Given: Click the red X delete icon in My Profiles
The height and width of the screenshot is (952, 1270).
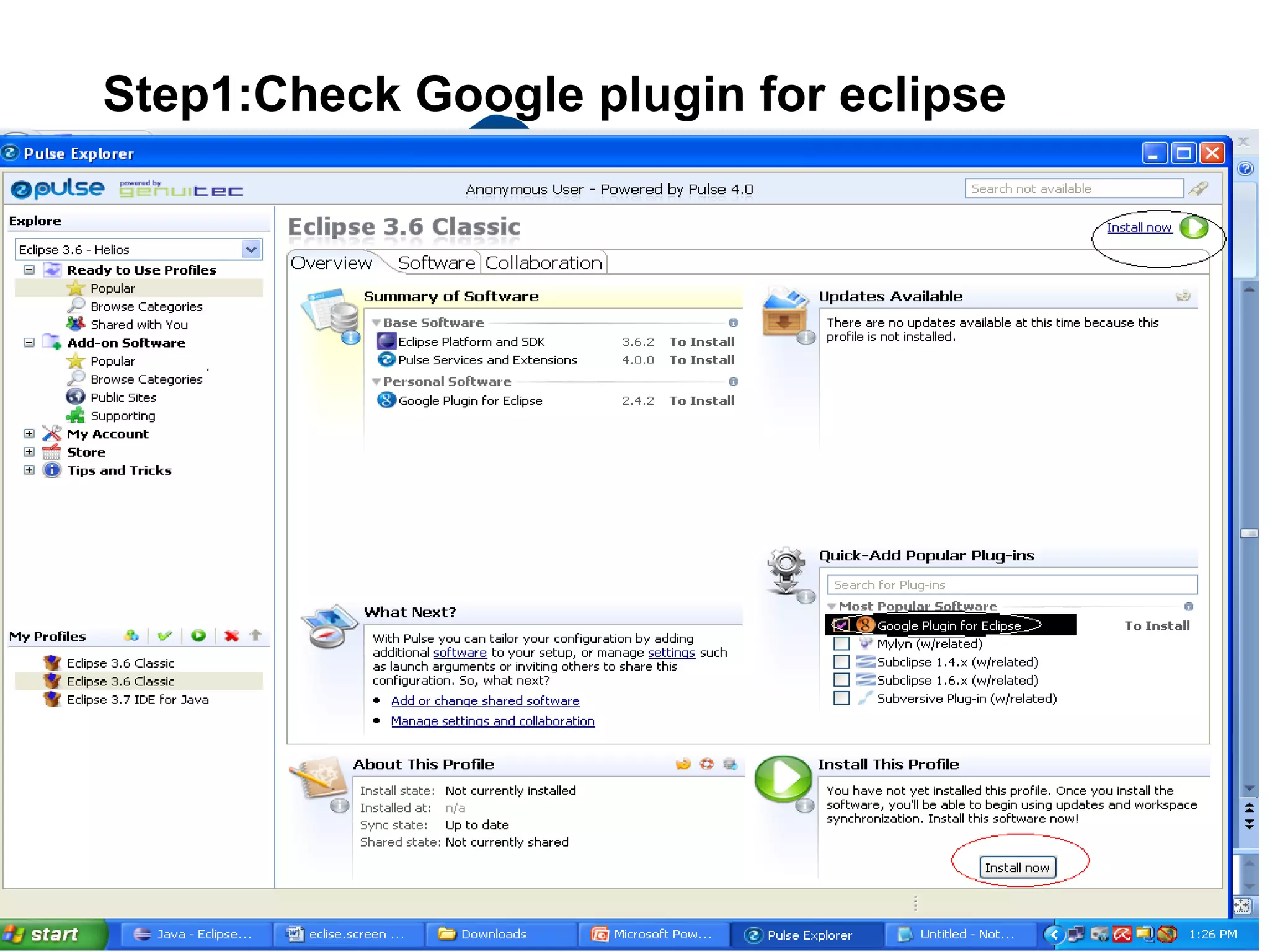Looking at the screenshot, I should coord(232,635).
